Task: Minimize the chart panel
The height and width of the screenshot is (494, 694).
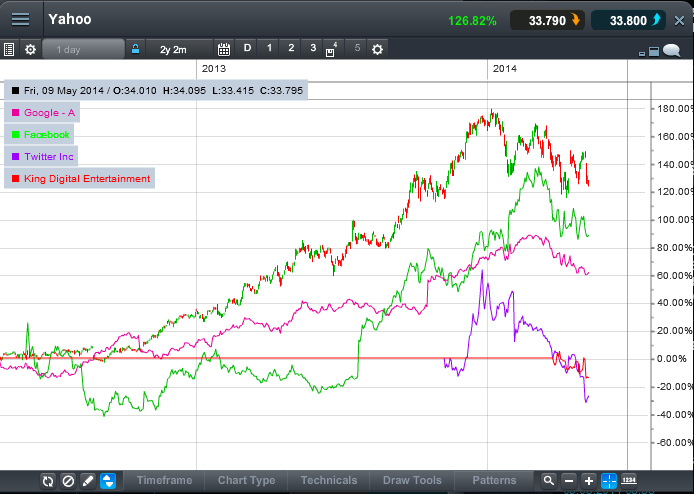Action: 642,54
